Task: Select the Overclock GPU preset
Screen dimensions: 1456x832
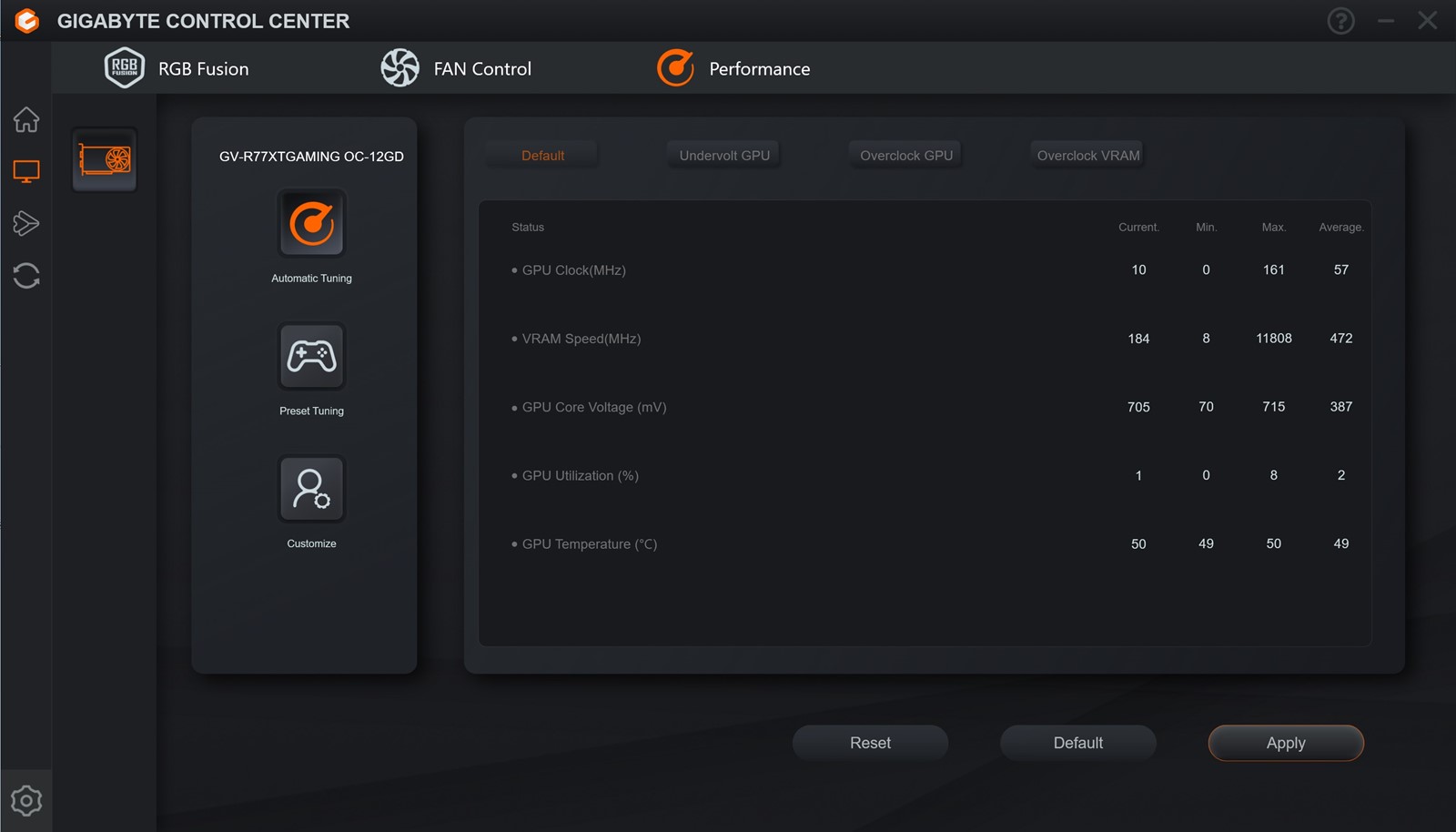Action: click(x=906, y=156)
